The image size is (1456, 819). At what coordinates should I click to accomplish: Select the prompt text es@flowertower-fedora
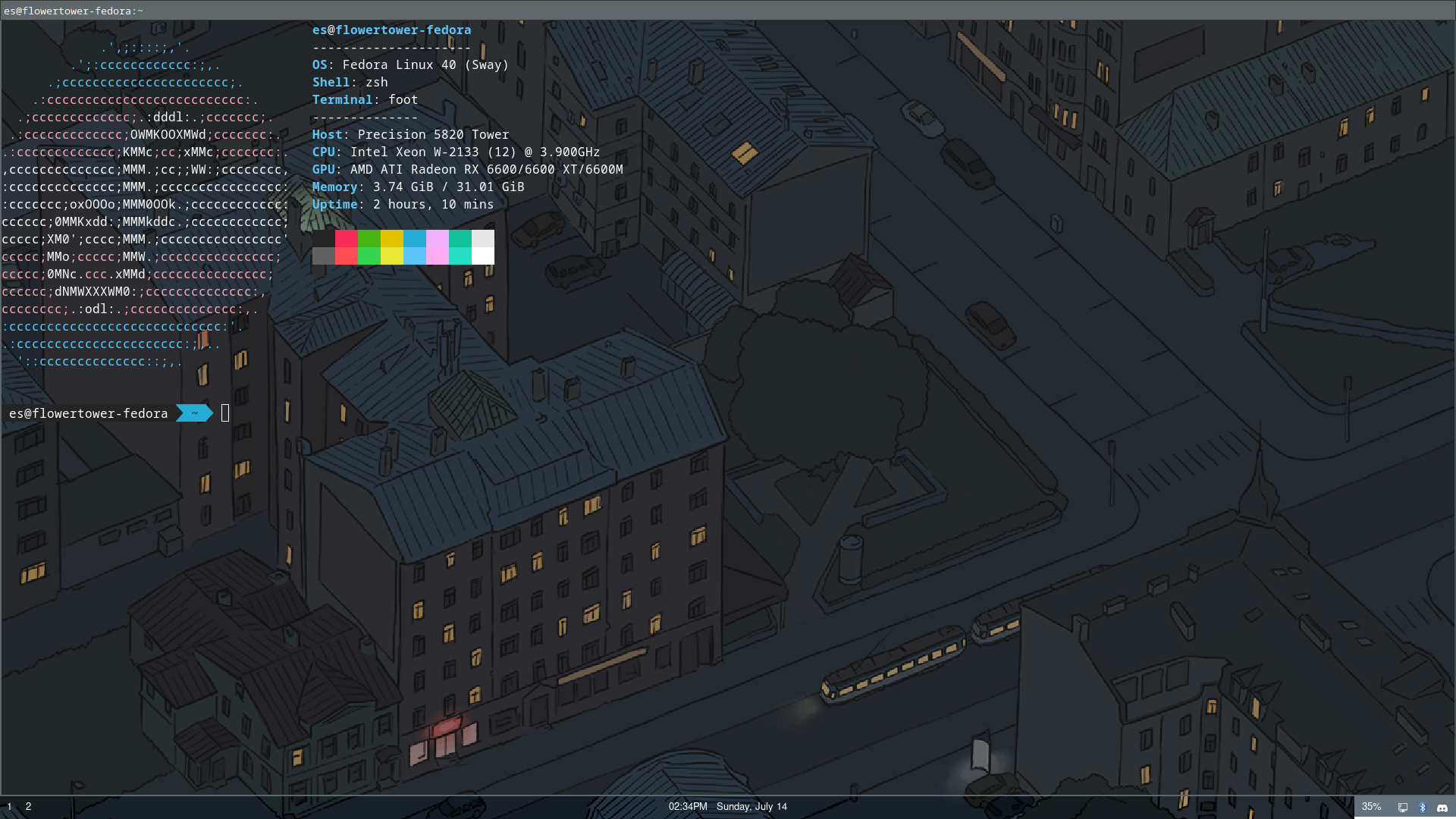coord(88,413)
